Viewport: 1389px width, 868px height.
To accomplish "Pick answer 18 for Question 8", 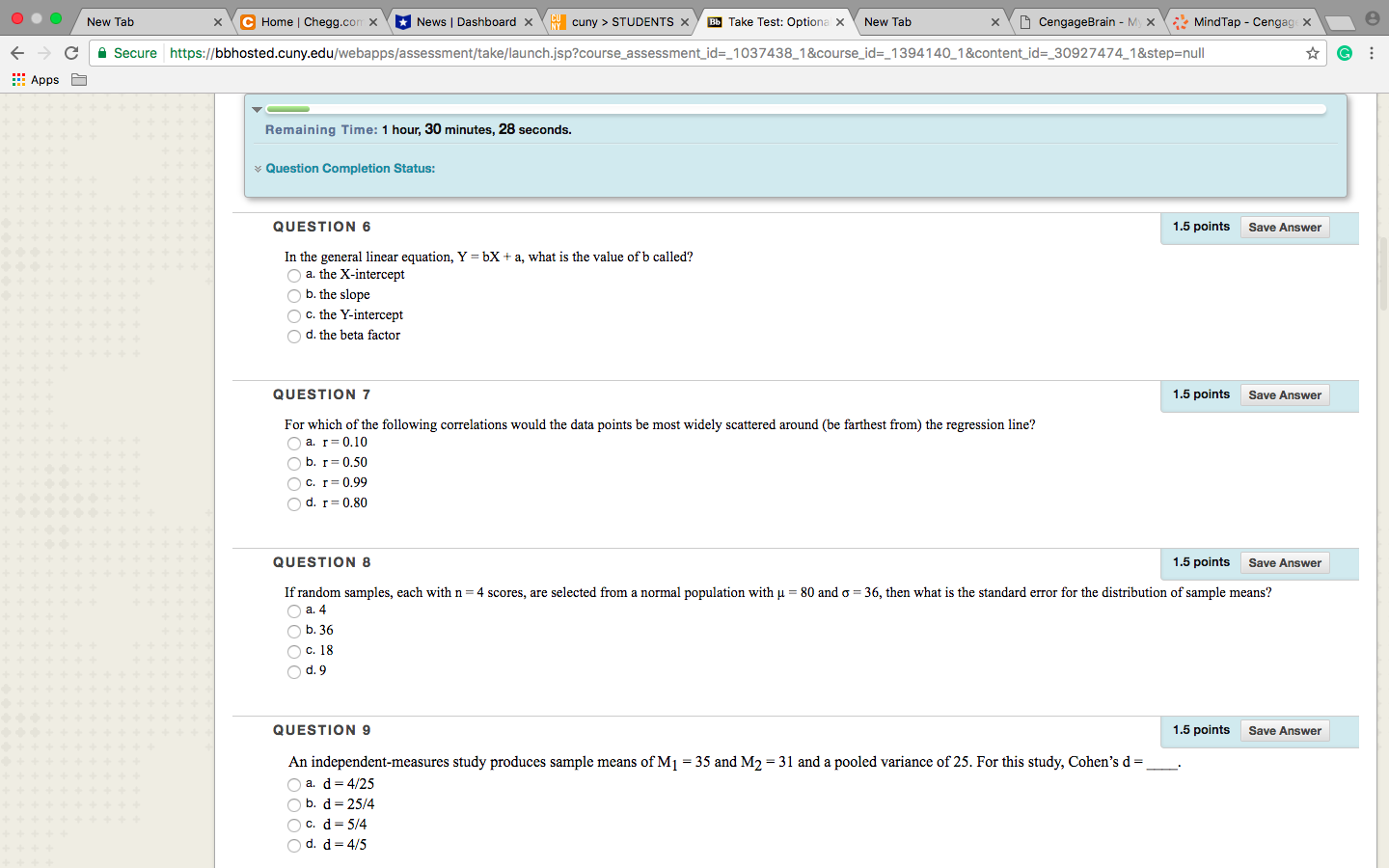I will click(x=294, y=652).
